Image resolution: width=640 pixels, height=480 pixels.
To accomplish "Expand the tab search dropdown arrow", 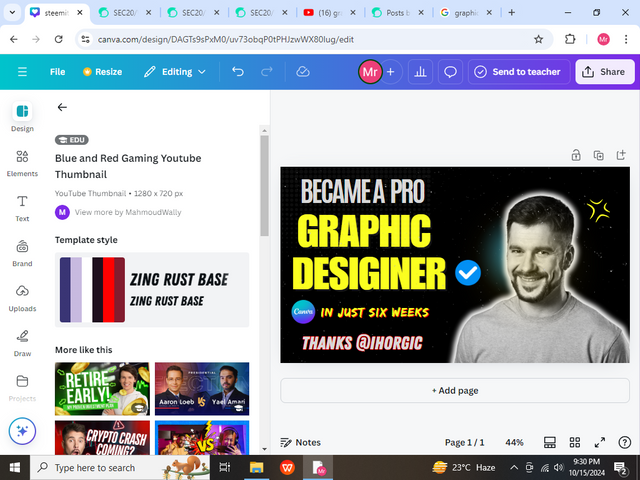I will click(12, 13).
